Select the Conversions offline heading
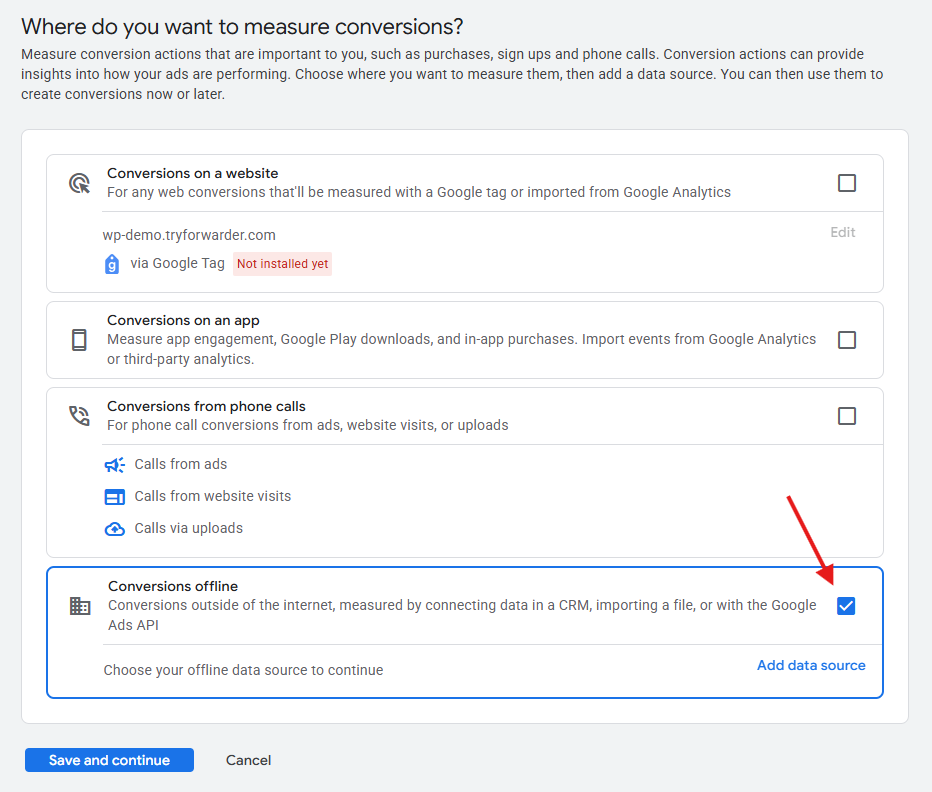932x792 pixels. point(173,586)
